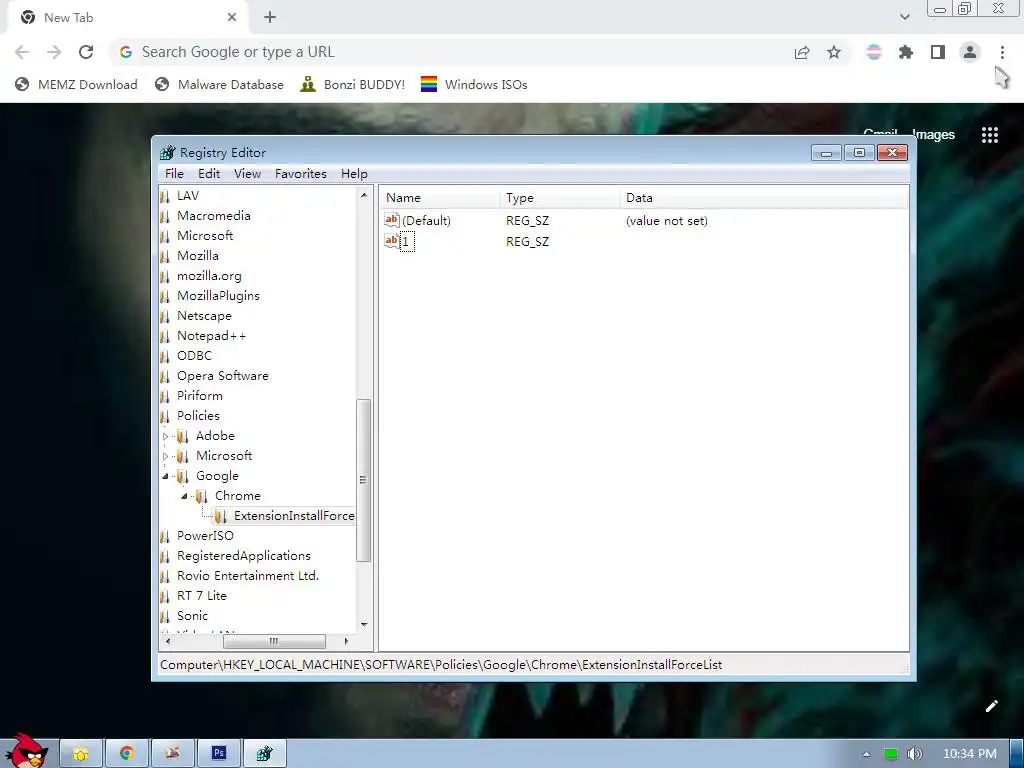Select the registry value named 1
The width and height of the screenshot is (1024, 768).
[406, 242]
